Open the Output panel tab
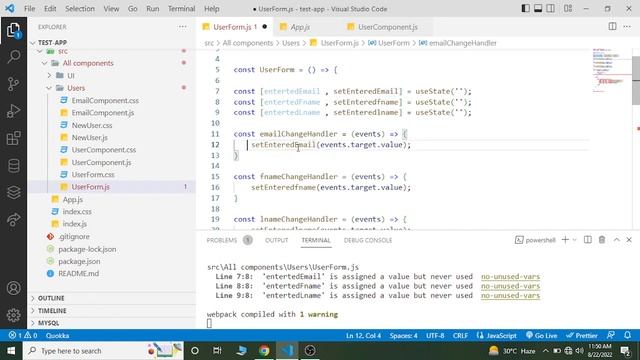The width and height of the screenshot is (640, 360). coord(276,240)
